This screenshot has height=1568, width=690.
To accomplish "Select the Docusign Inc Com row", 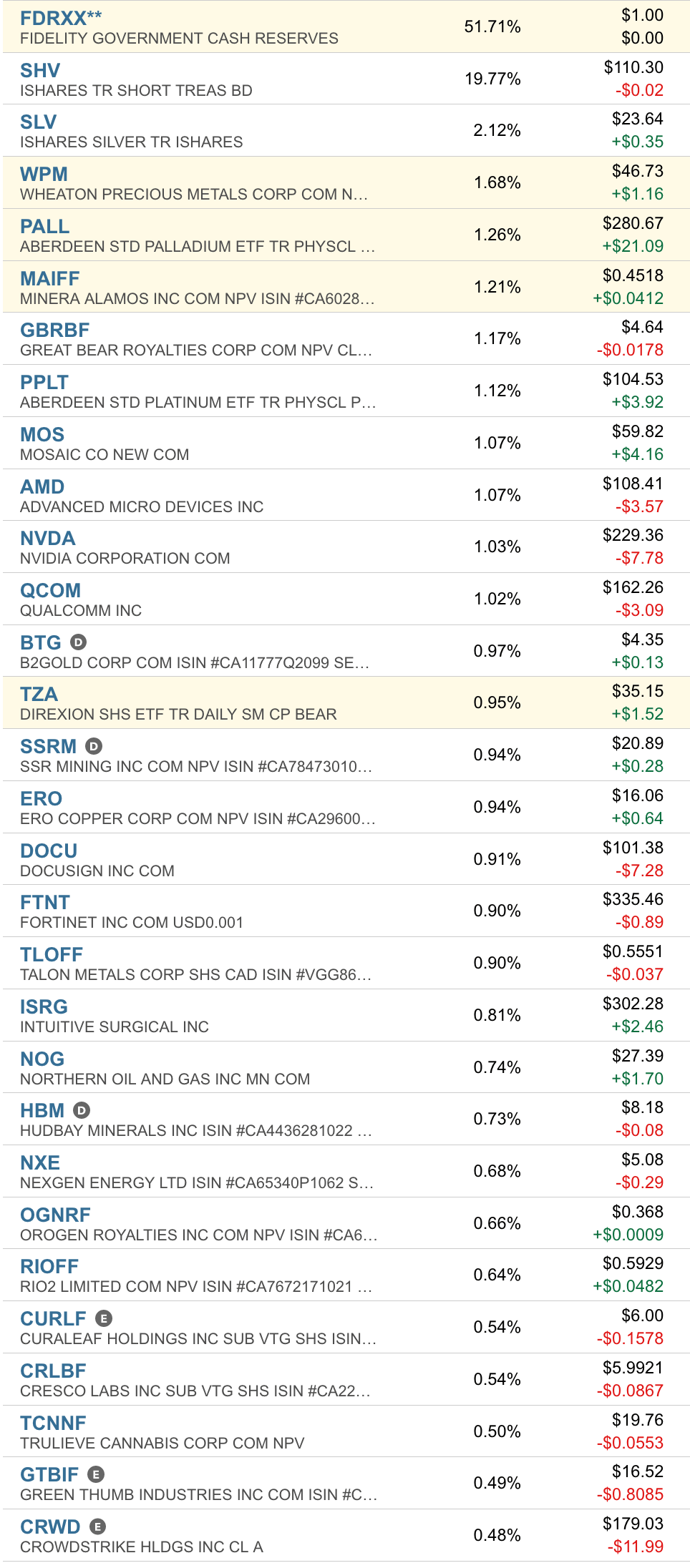I will pyautogui.click(x=345, y=859).
